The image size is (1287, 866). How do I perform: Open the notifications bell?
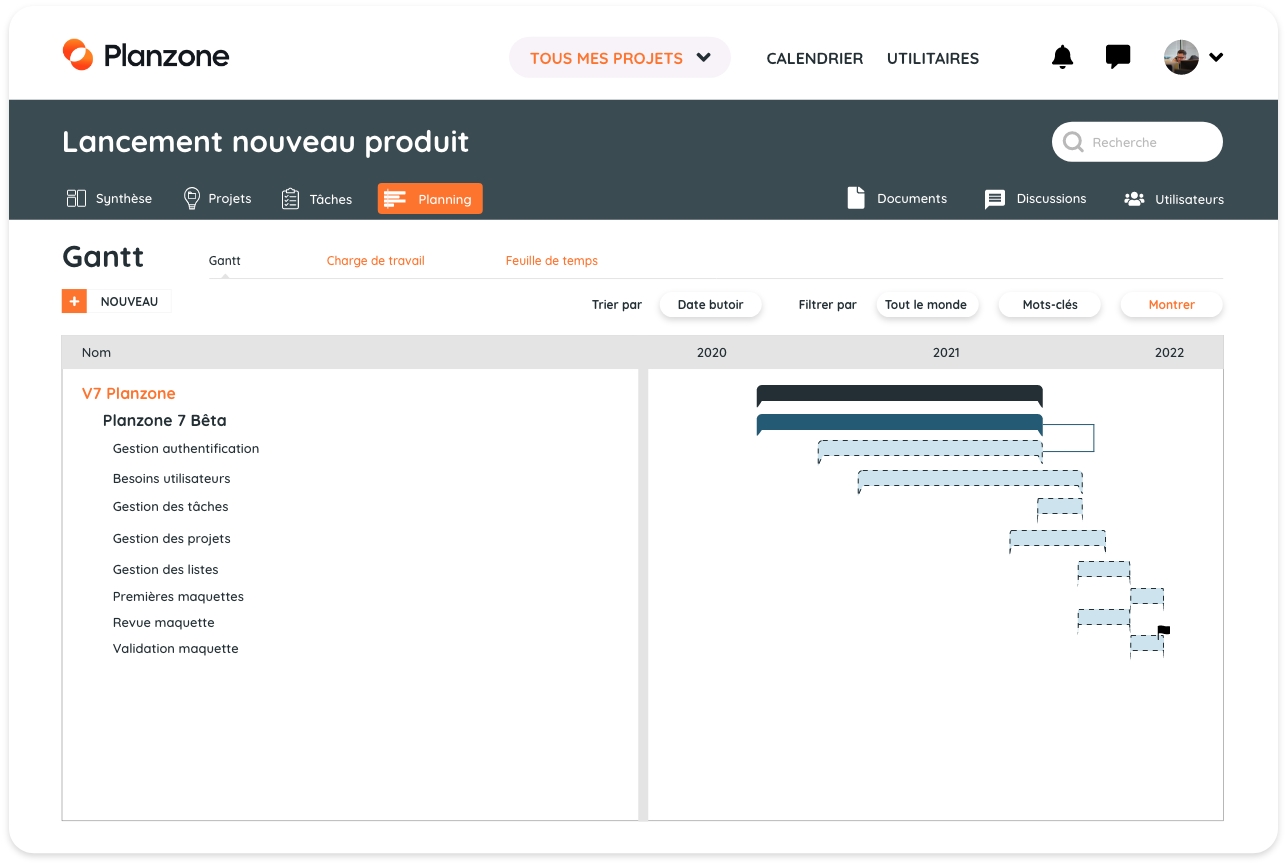point(1062,57)
